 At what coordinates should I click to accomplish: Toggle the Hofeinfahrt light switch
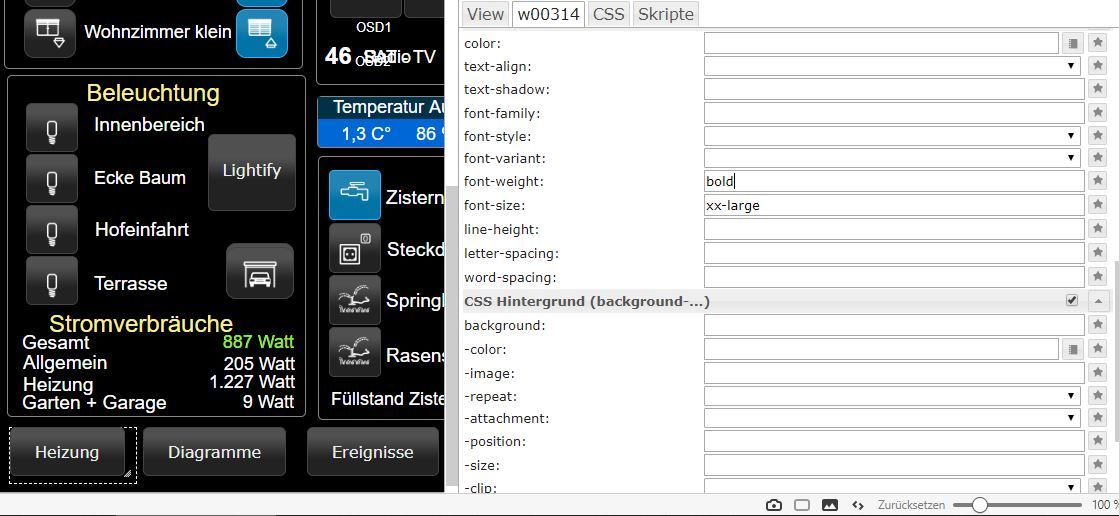click(x=51, y=232)
